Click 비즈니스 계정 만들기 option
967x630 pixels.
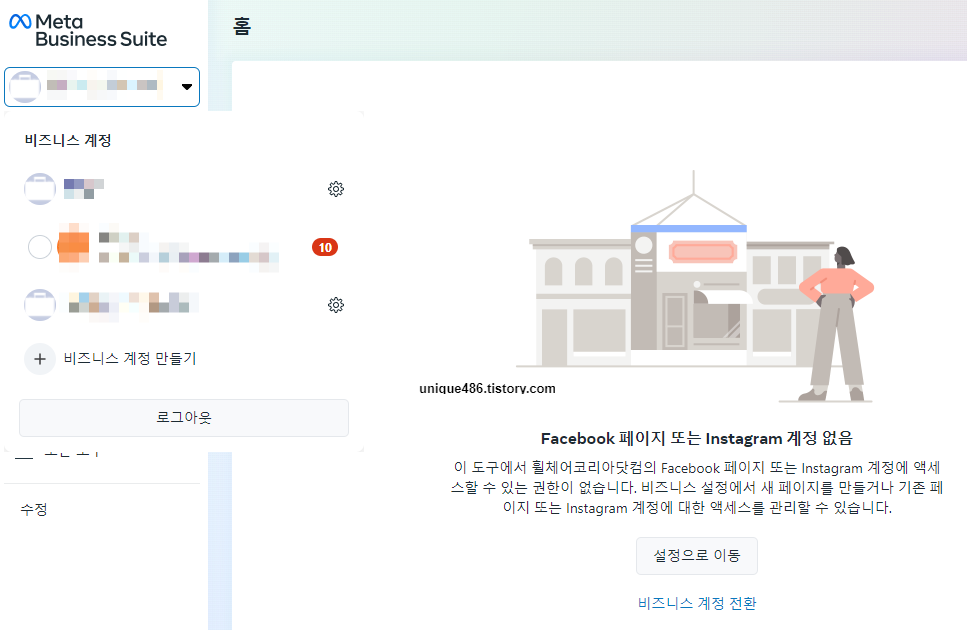pos(130,359)
